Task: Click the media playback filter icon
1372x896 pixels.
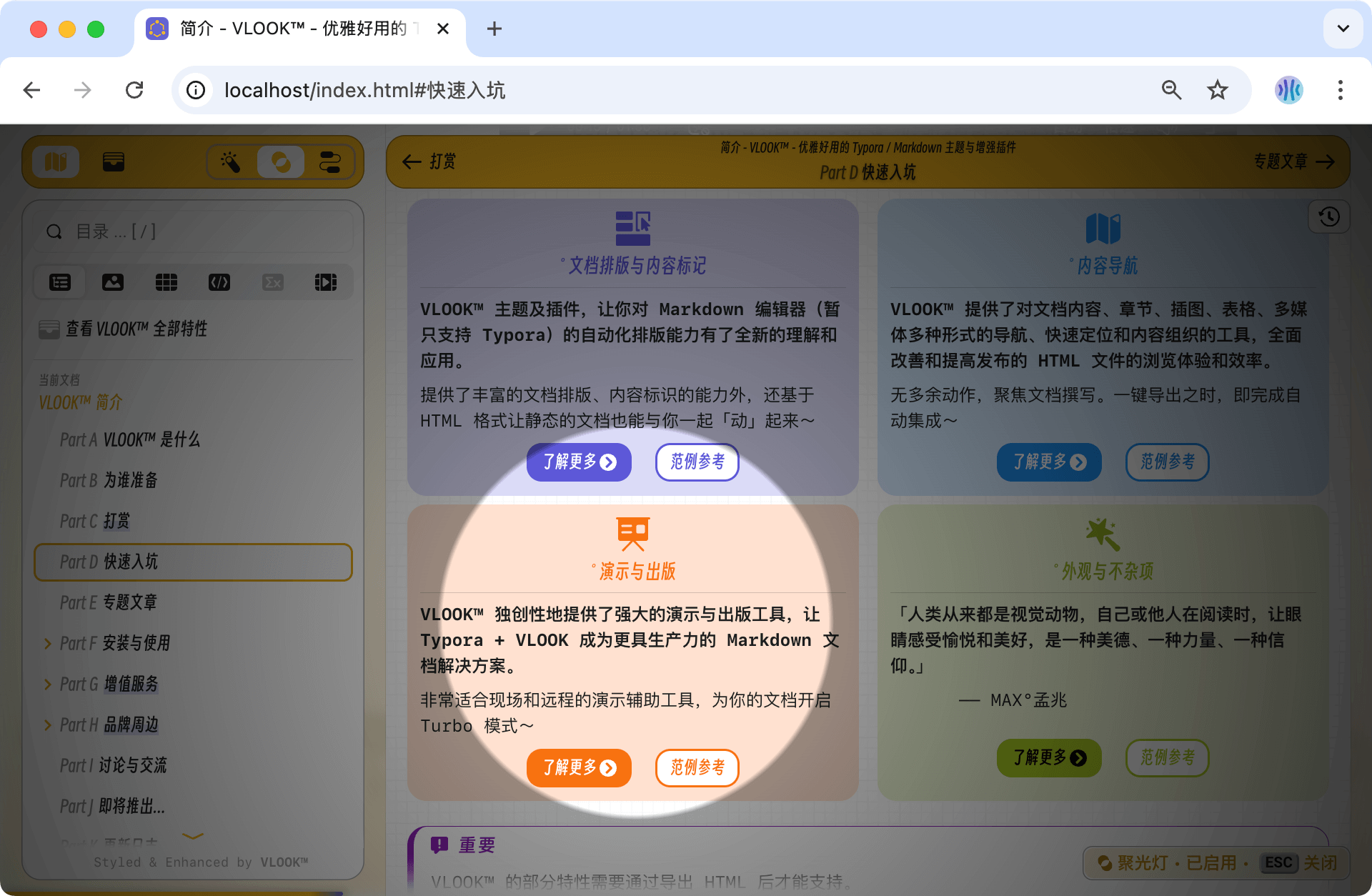Action: 325,282
